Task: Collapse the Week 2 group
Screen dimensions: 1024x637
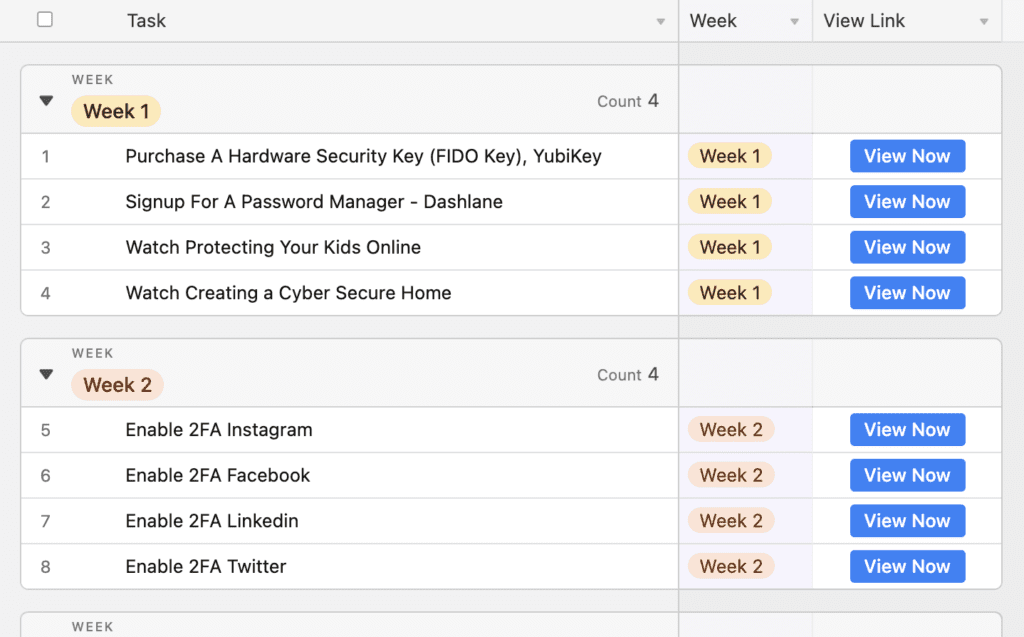Action: tap(45, 373)
